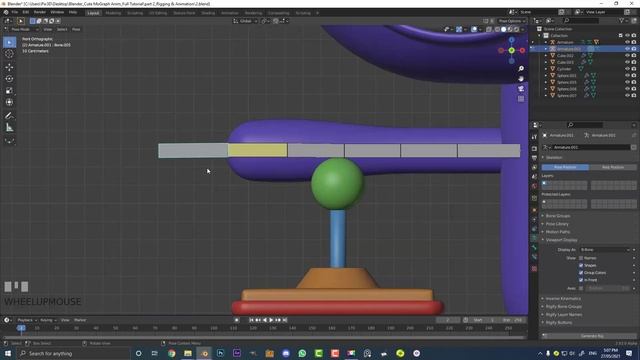Open the Bone Constraints properties tab icon

pyautogui.click(x=534, y=257)
